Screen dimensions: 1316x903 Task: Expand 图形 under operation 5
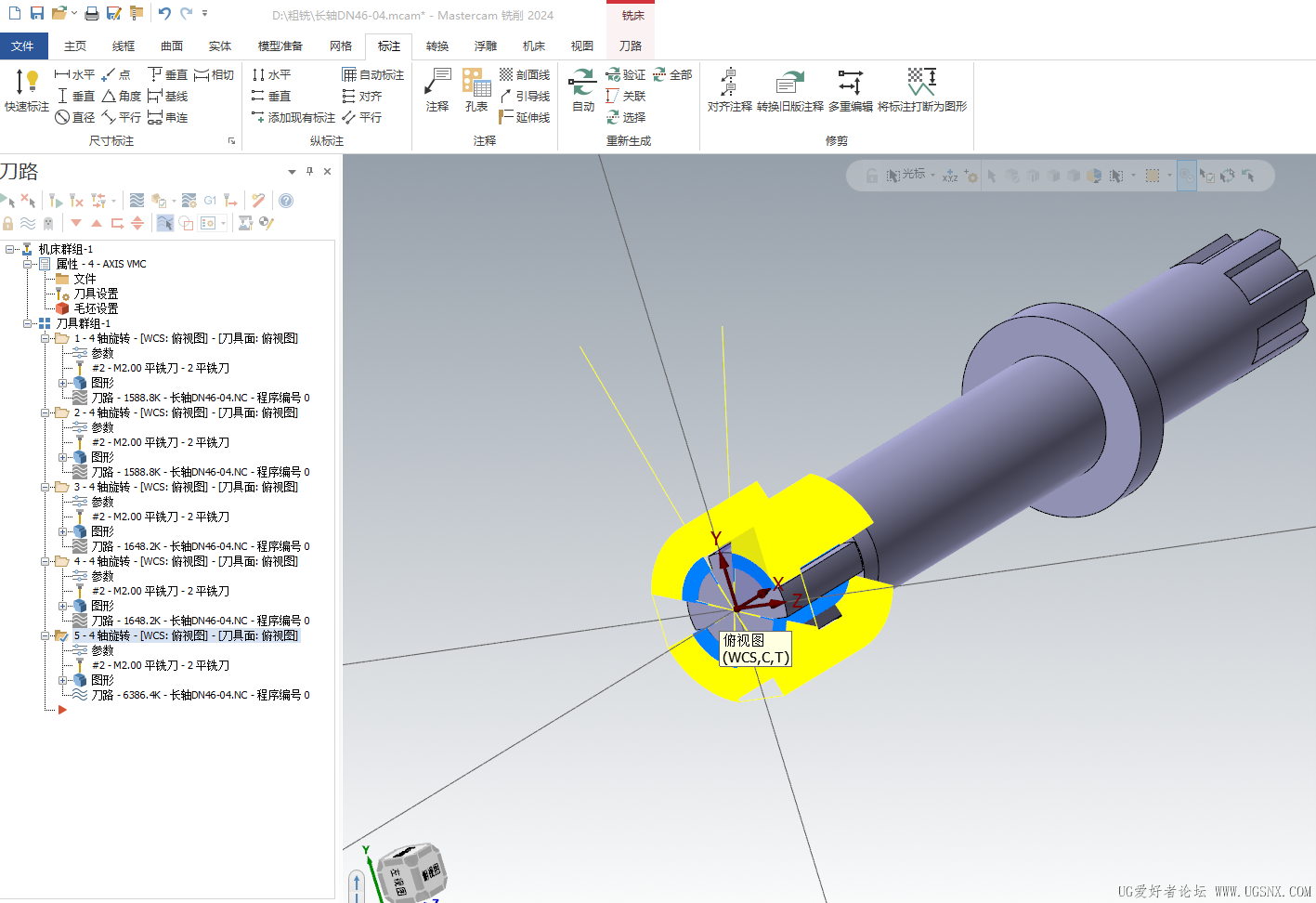coord(62,680)
